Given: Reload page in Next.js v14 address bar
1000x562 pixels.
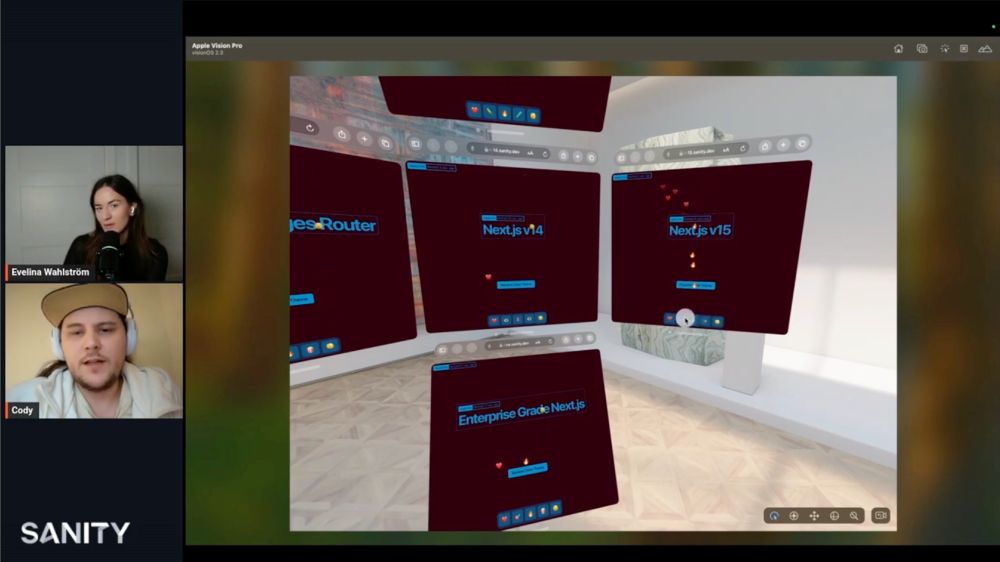Looking at the screenshot, I should (545, 154).
